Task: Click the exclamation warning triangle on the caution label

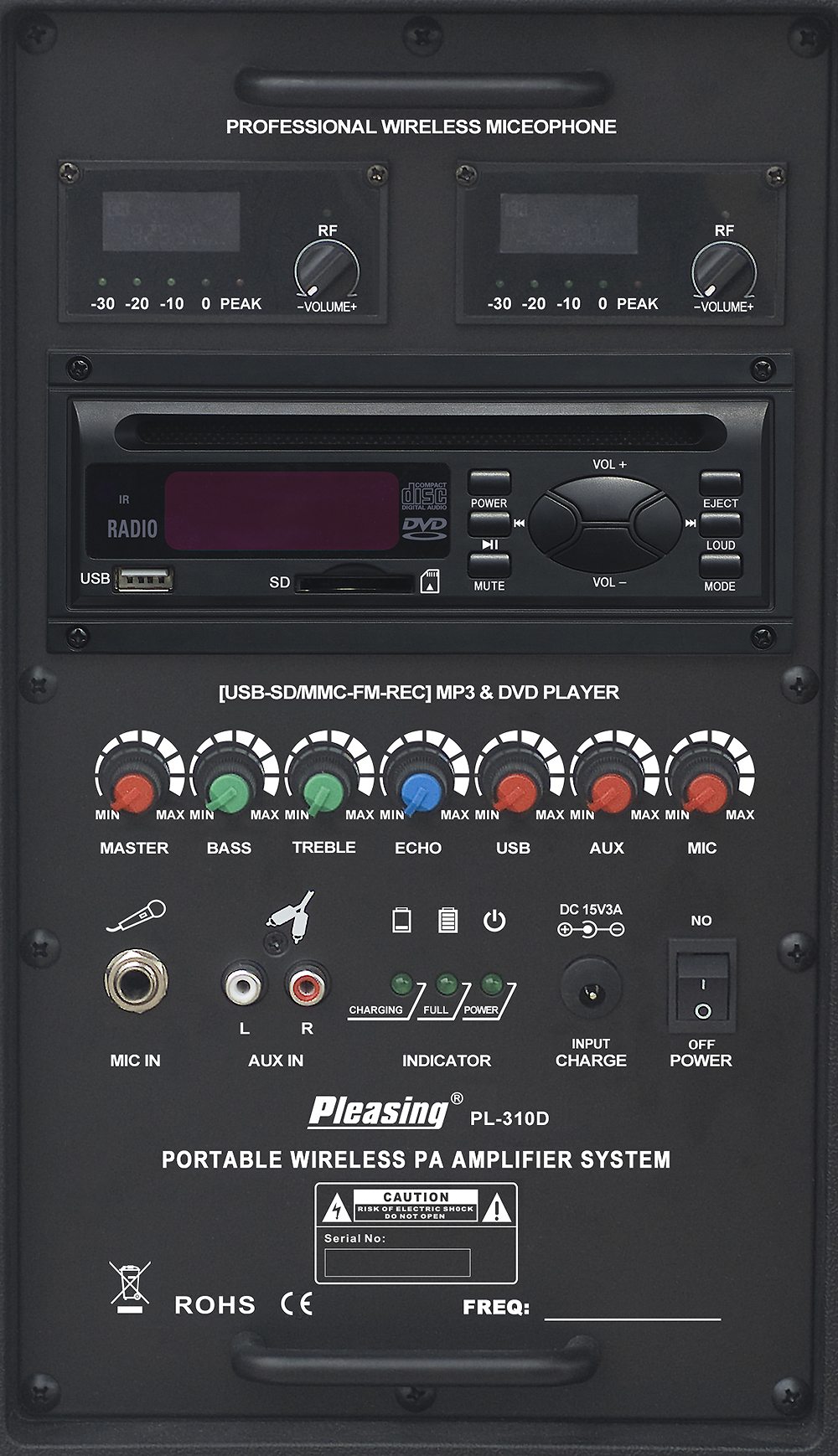Action: 497,1208
